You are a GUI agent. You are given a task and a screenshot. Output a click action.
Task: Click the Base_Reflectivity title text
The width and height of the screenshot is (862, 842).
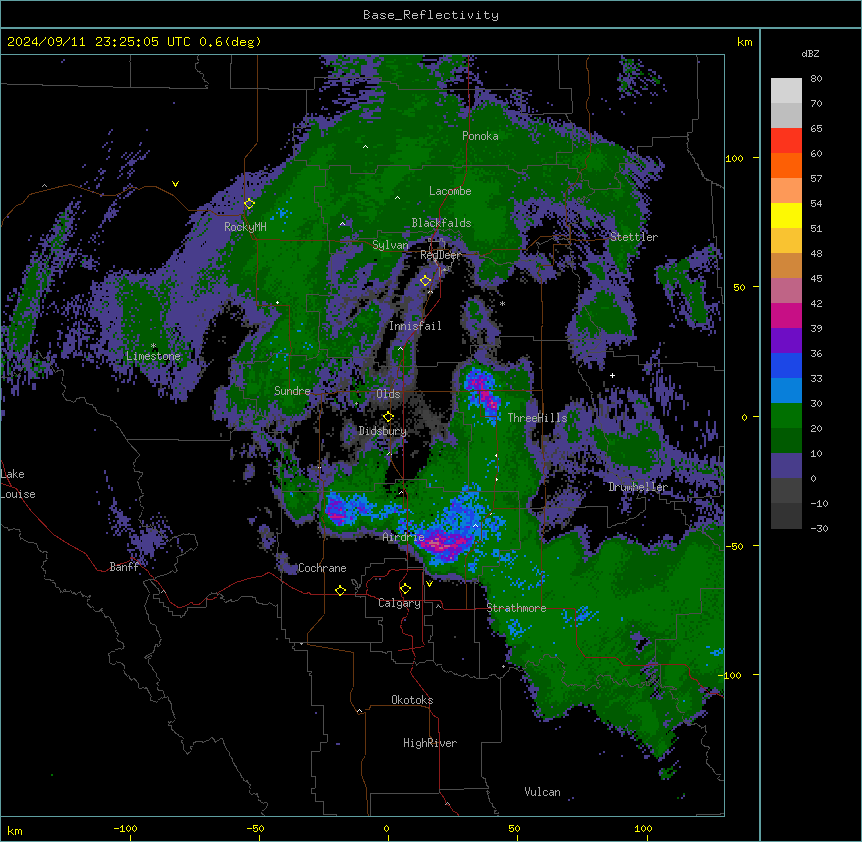(x=431, y=15)
